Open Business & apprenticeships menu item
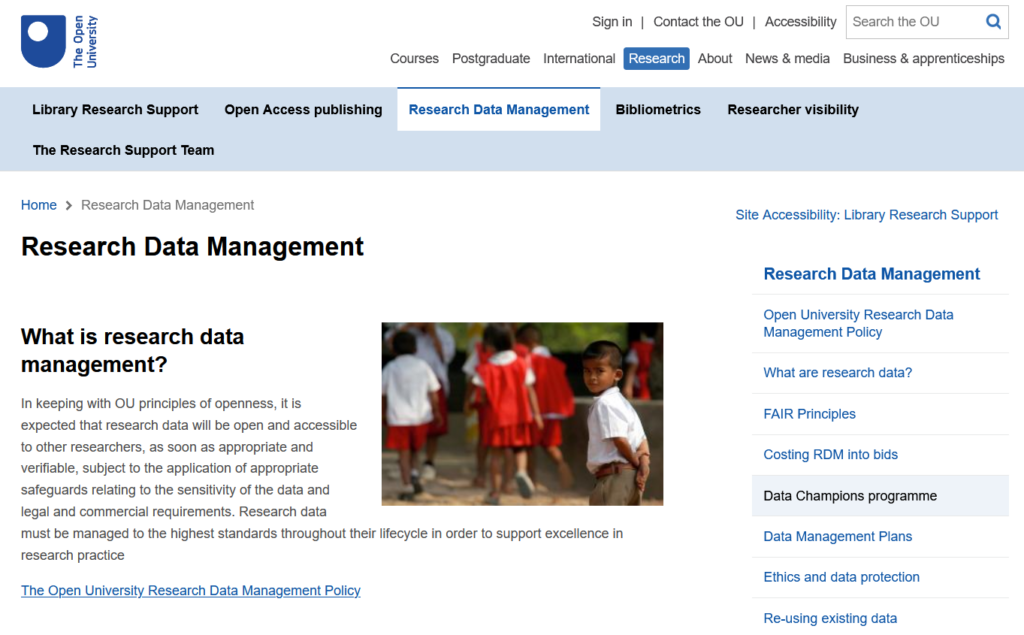 coord(923,58)
